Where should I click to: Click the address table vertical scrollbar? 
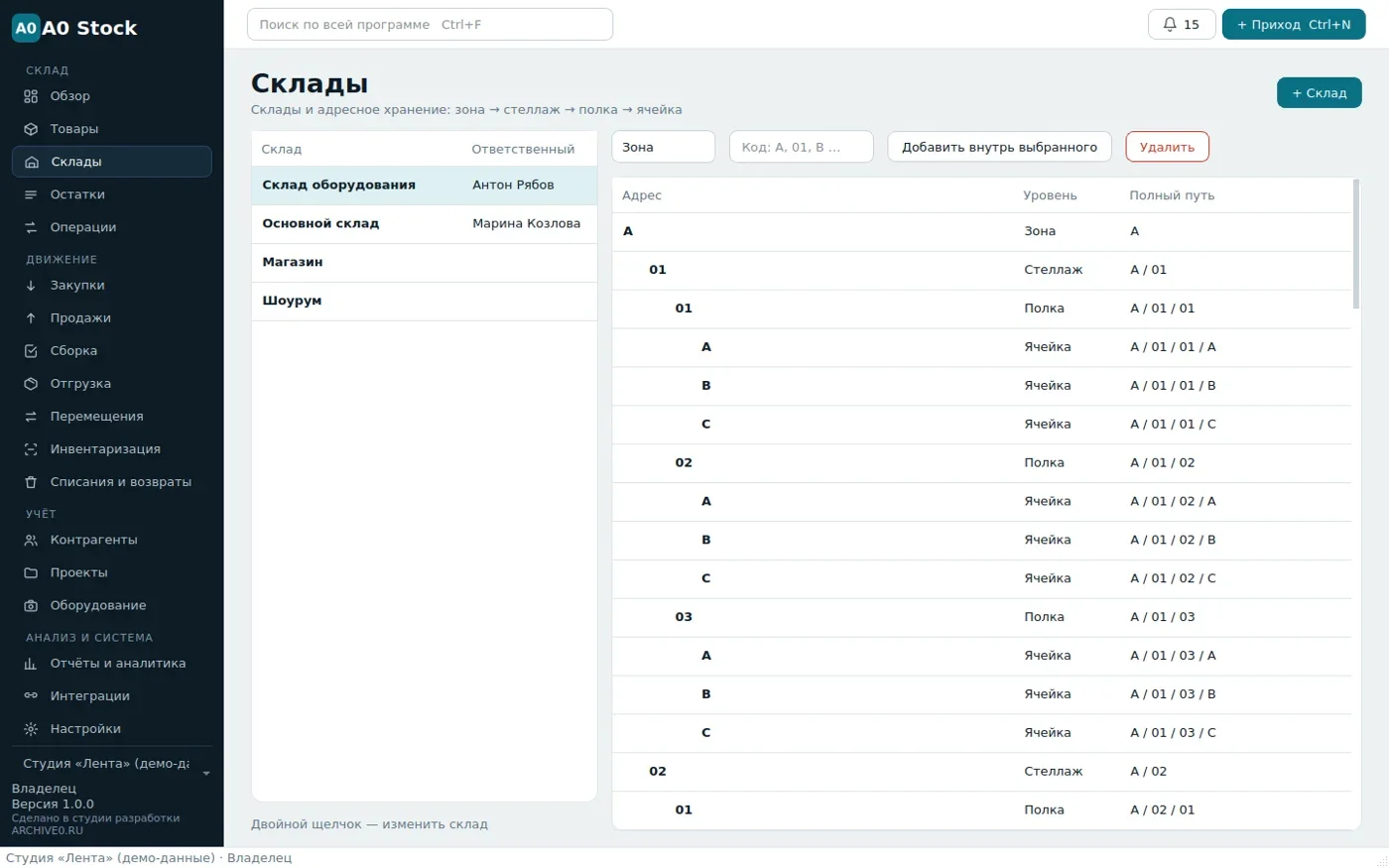pos(1356,244)
